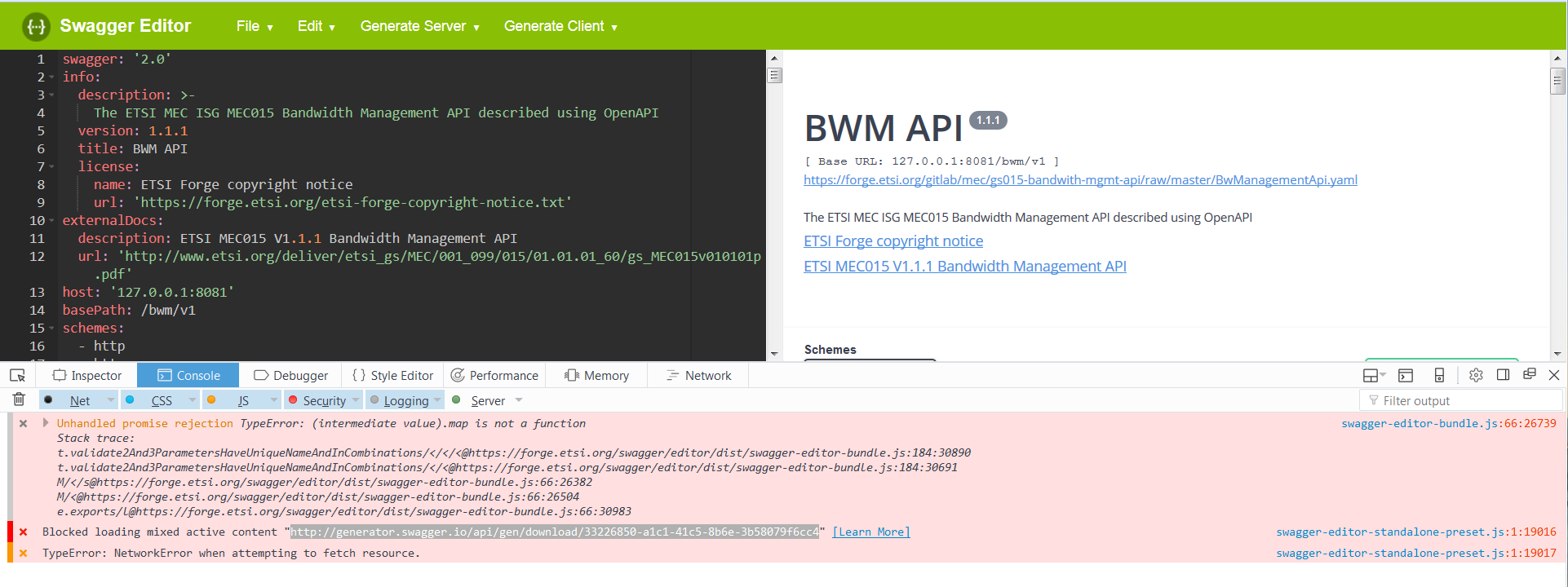The width and height of the screenshot is (1568, 587).
Task: Open devtools settings gear icon
Action: 1476,375
